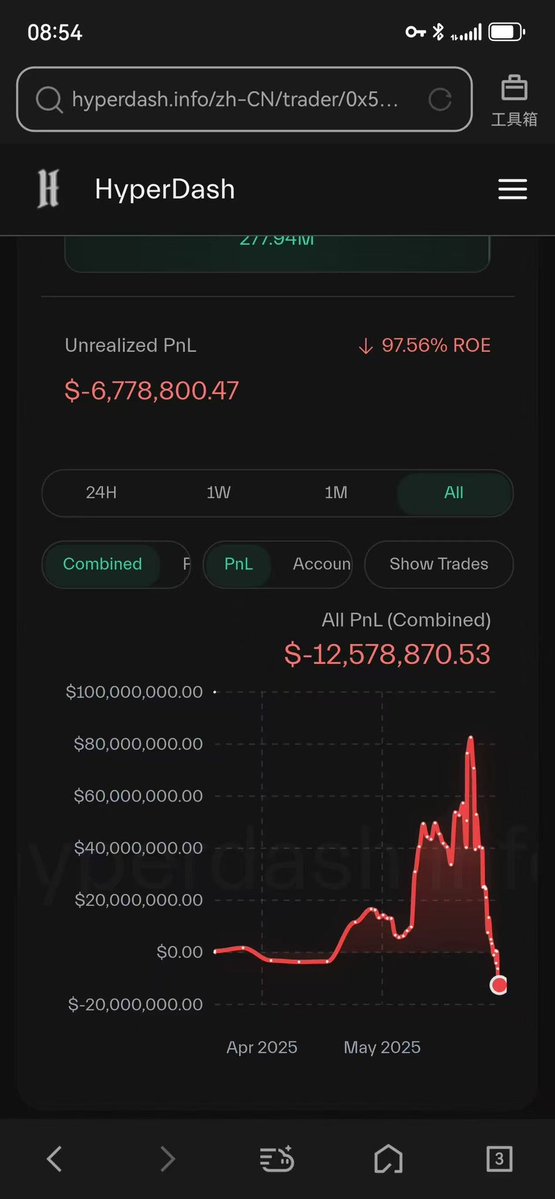Image resolution: width=555 pixels, height=1199 pixels.
Task: Tap the browser reload icon
Action: [440, 99]
